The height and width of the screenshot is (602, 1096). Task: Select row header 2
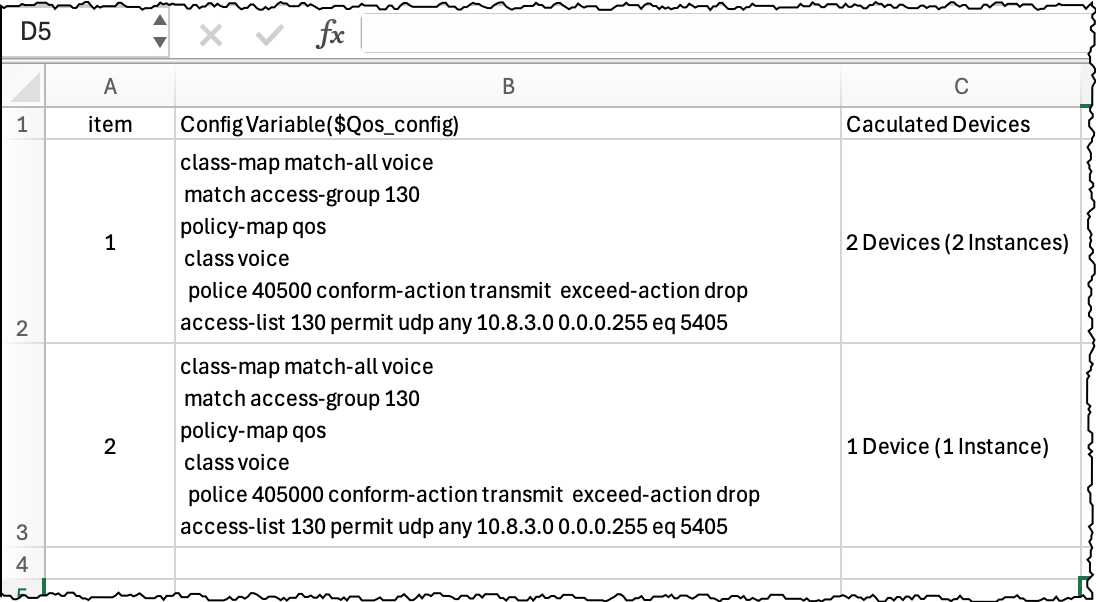tap(22, 328)
